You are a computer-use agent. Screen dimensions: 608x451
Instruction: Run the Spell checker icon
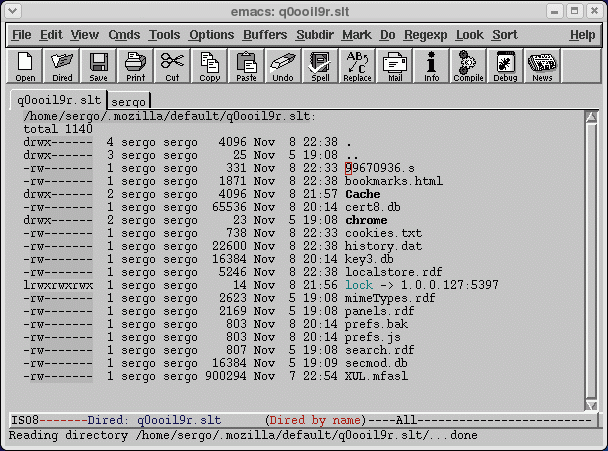pyautogui.click(x=320, y=66)
